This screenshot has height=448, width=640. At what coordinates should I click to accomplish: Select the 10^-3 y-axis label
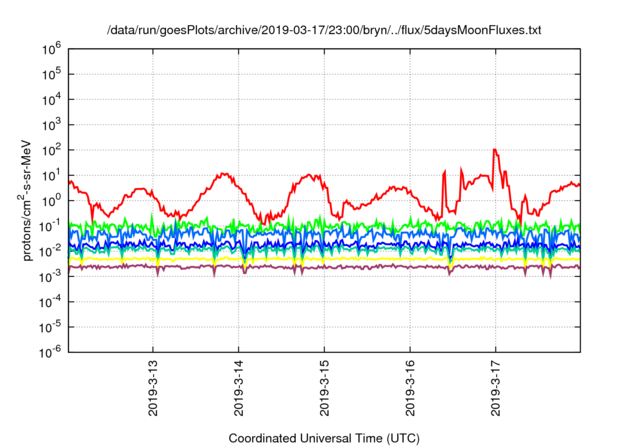click(x=50, y=277)
